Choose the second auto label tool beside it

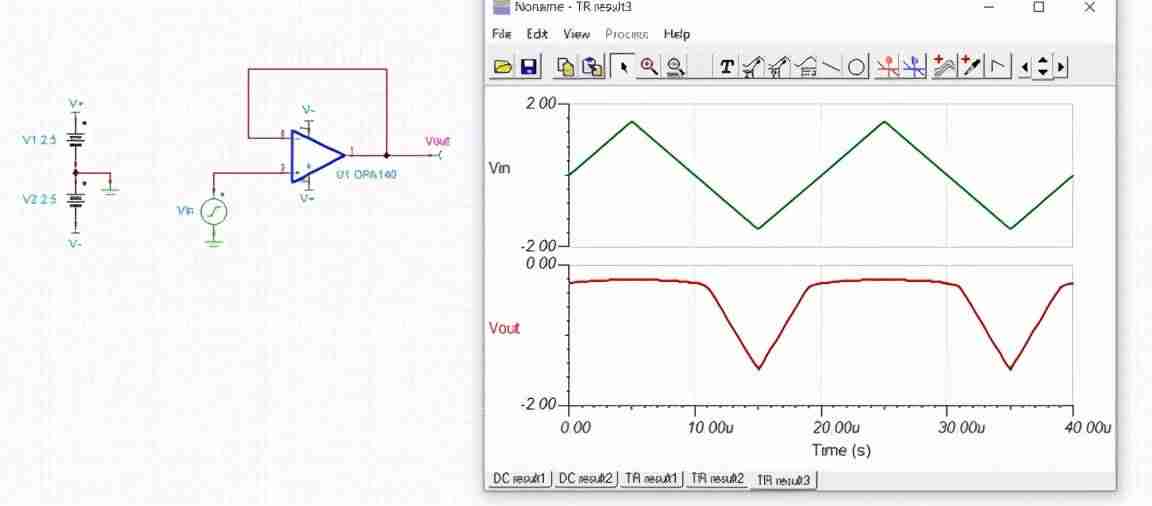tap(778, 67)
